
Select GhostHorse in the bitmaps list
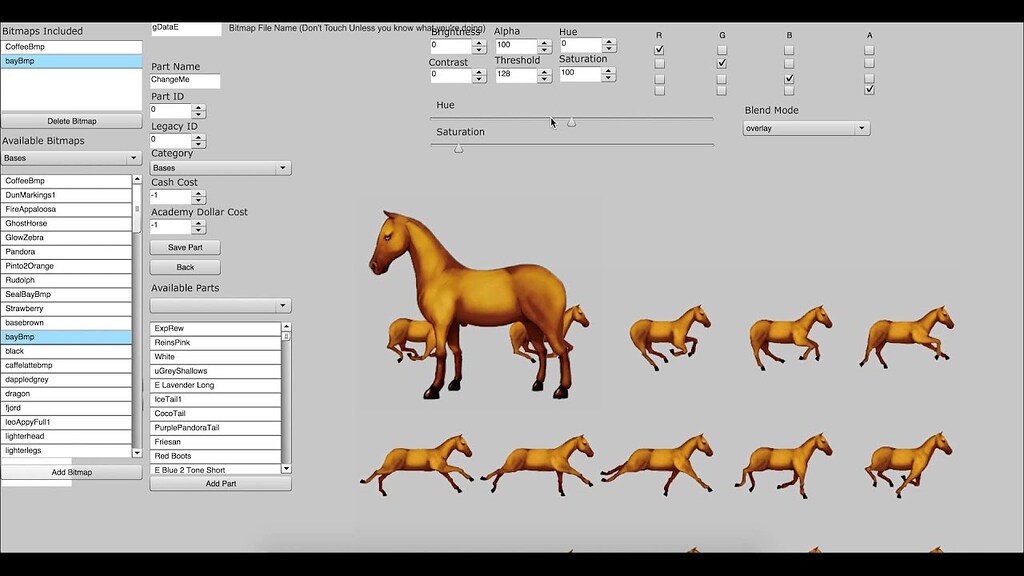click(67, 223)
